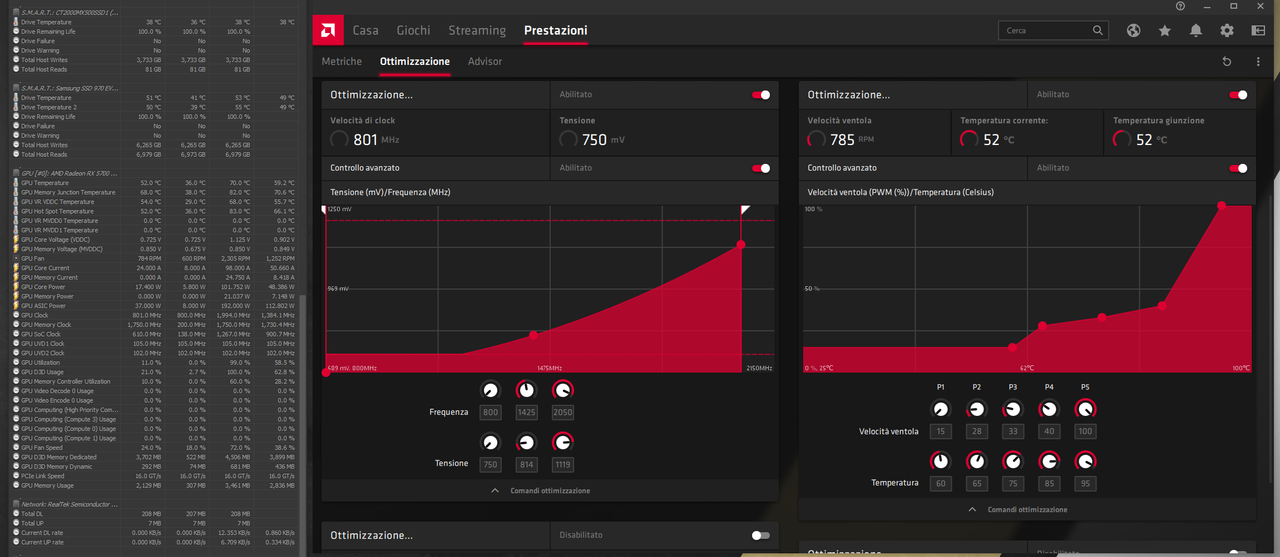Viewport: 1280px width, 557px height.
Task: Select the GPU Memory Clock row
Action: click(x=154, y=325)
